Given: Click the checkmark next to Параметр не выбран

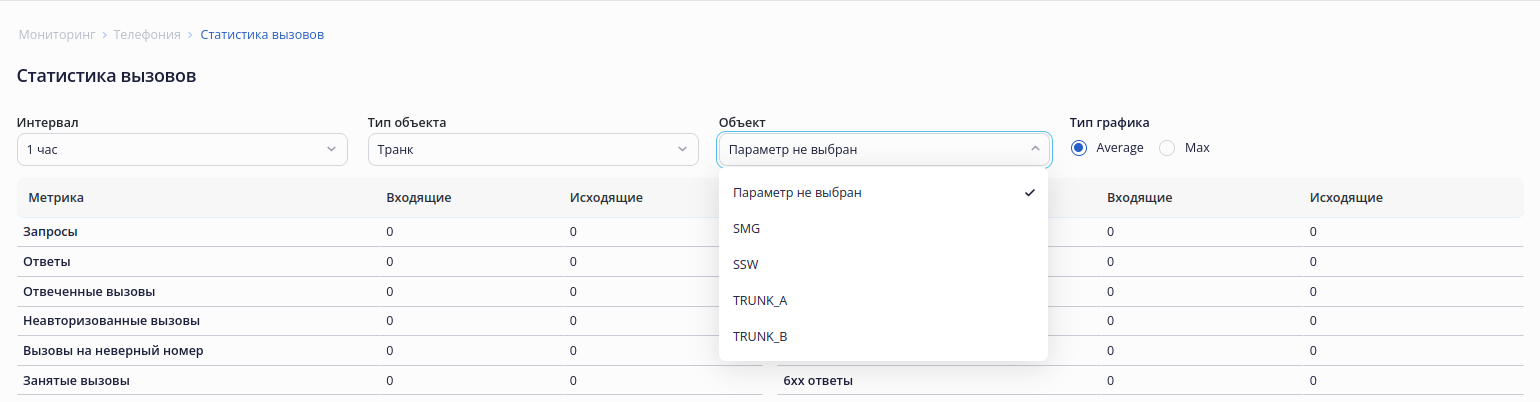Looking at the screenshot, I should pyautogui.click(x=1030, y=193).
